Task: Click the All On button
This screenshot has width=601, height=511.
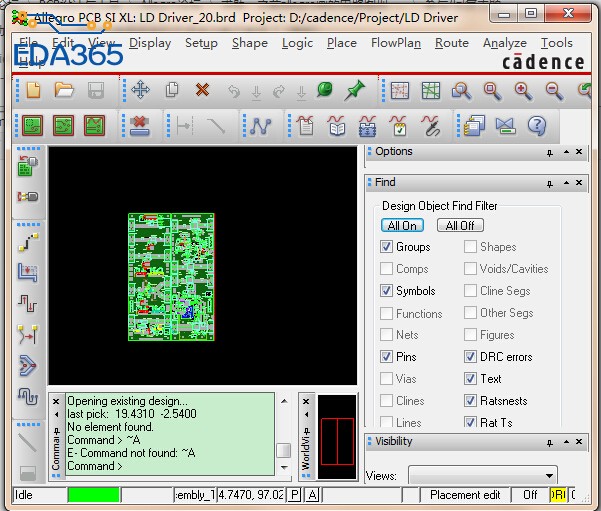Action: (402, 225)
